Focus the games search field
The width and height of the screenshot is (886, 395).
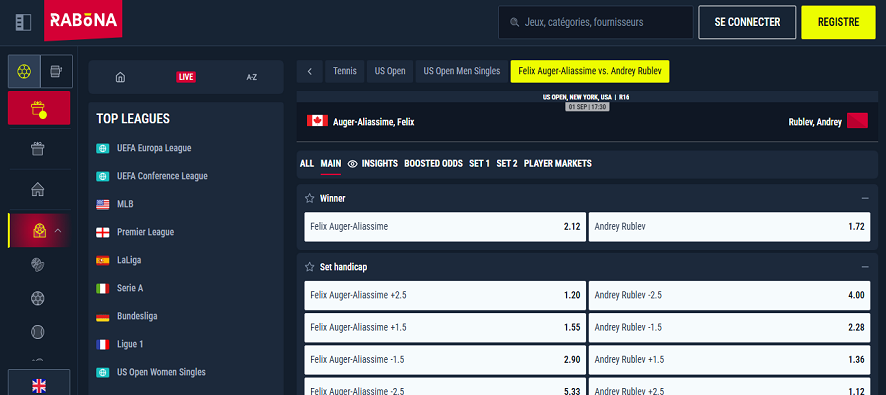pyautogui.click(x=596, y=23)
